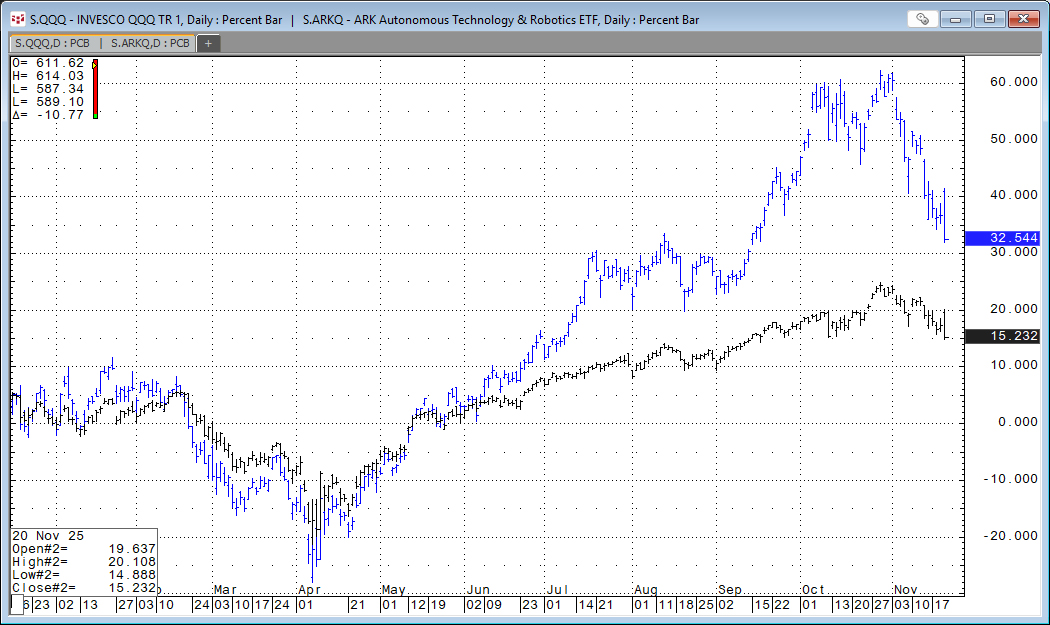Select the S.ARKQ,D : PCB tab label
The image size is (1050, 625).
[x=150, y=43]
